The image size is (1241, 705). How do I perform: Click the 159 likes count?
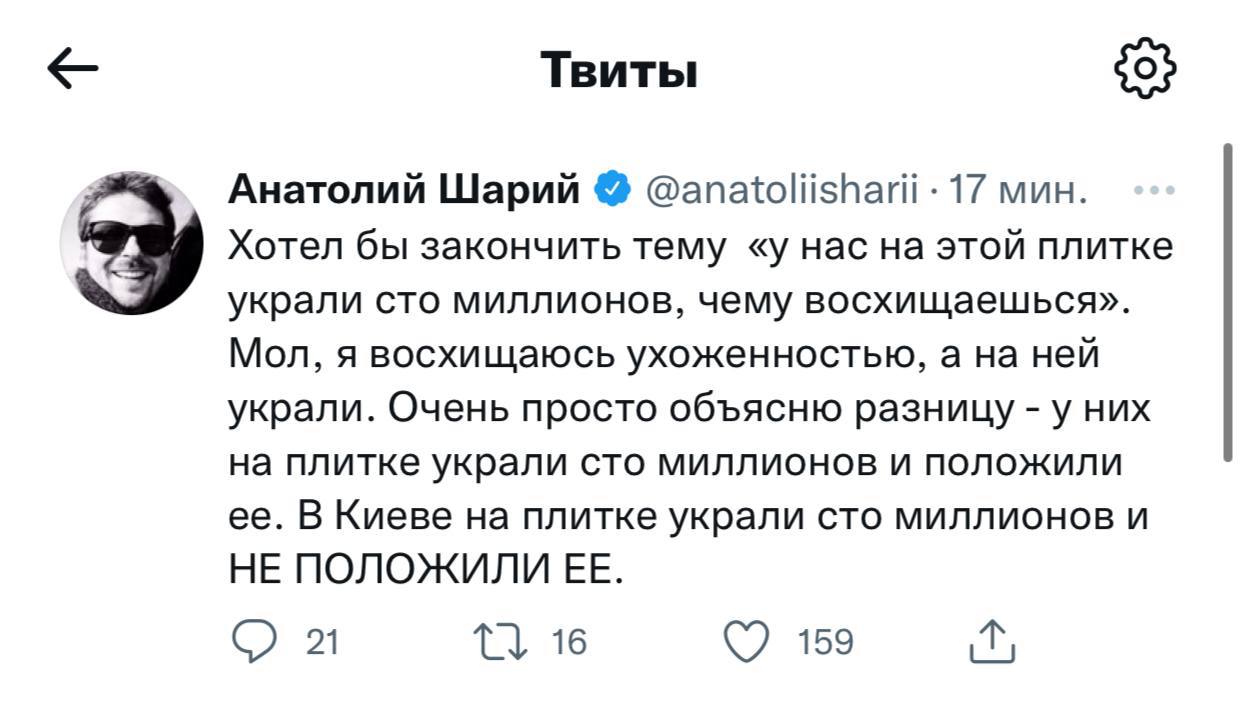click(x=825, y=642)
